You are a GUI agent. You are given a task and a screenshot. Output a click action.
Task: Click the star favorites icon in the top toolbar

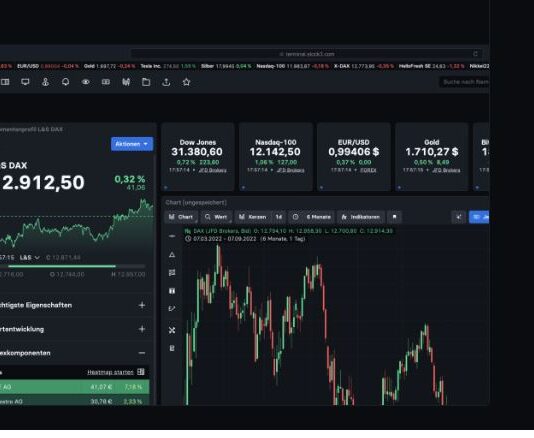[x=186, y=82]
